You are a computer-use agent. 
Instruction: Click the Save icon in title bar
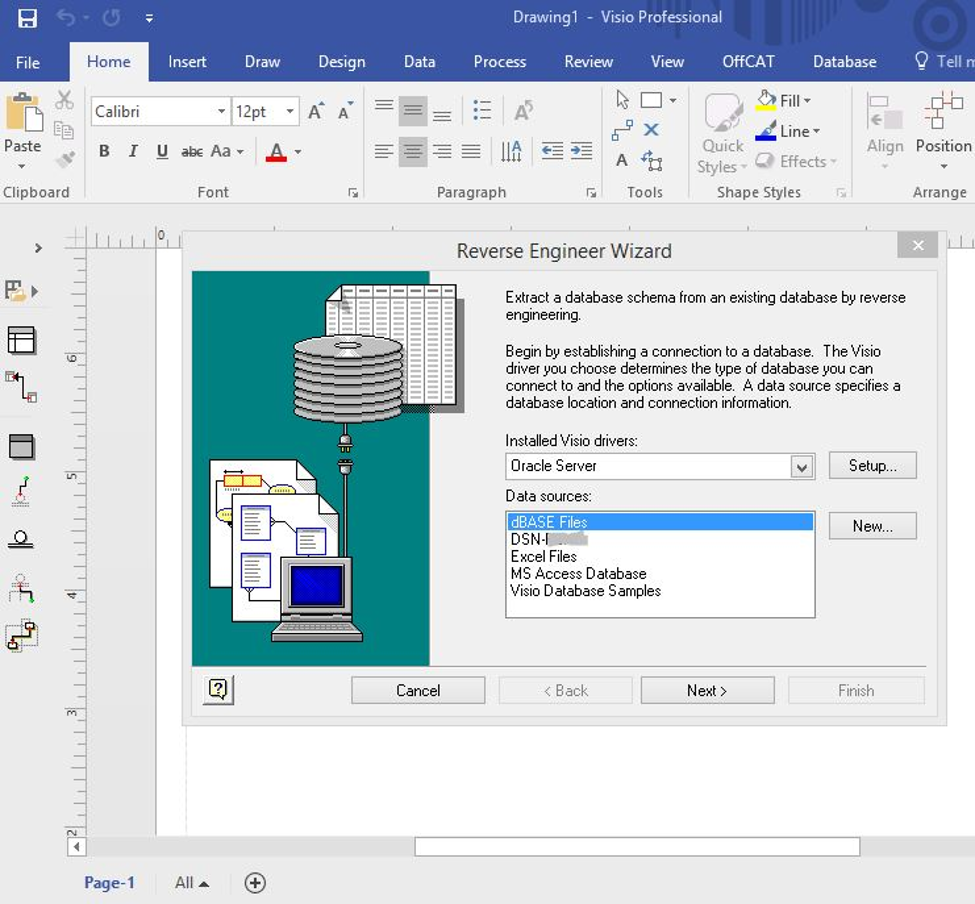click(27, 18)
